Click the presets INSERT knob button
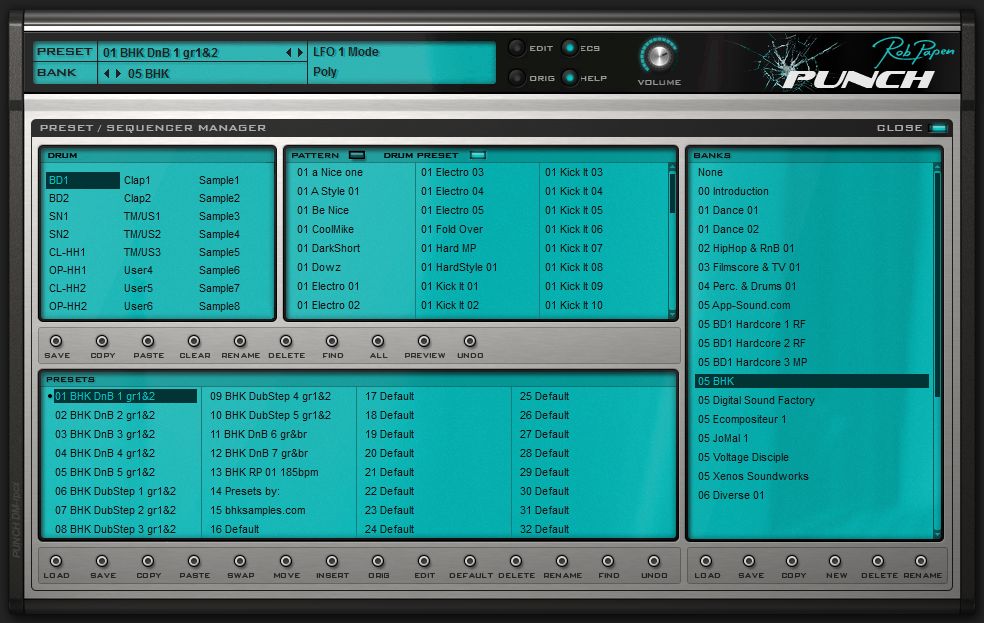Screen dimensions: 984x623 [332, 561]
